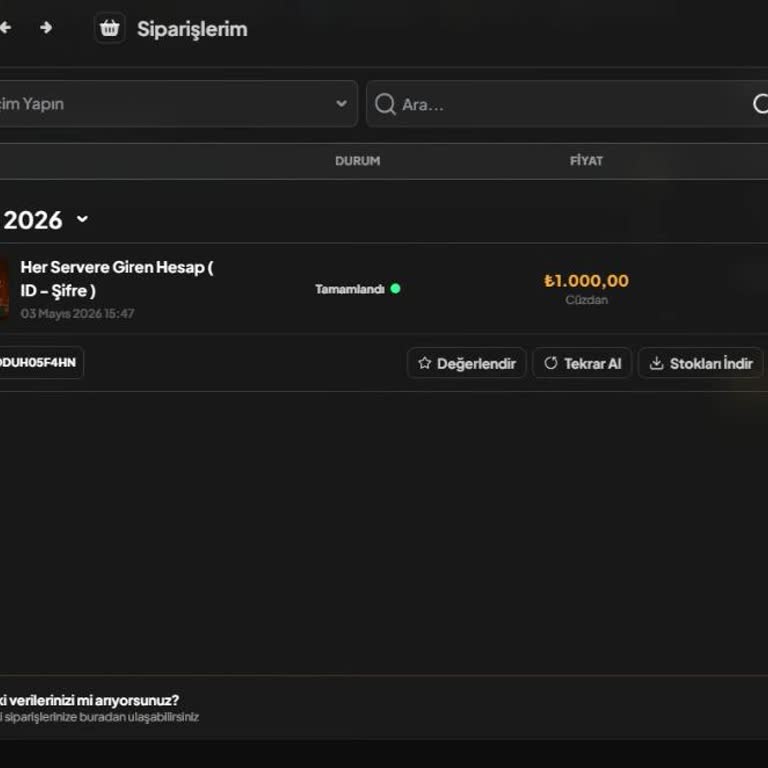The width and height of the screenshot is (768, 768).
Task: Click the star icon on Değerlendir
Action: tap(424, 363)
